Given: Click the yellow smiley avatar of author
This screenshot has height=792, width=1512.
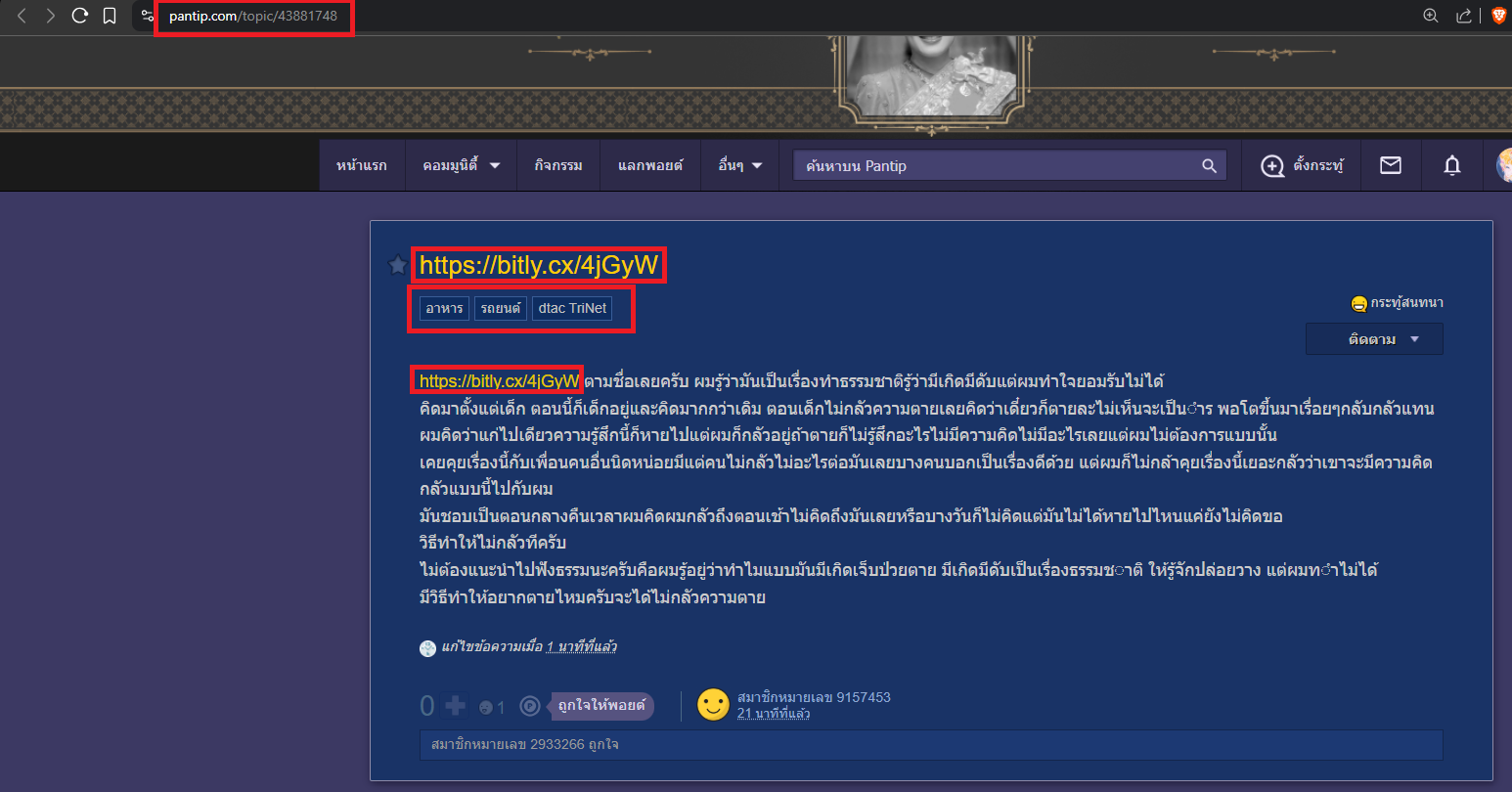Looking at the screenshot, I should click(x=713, y=705).
